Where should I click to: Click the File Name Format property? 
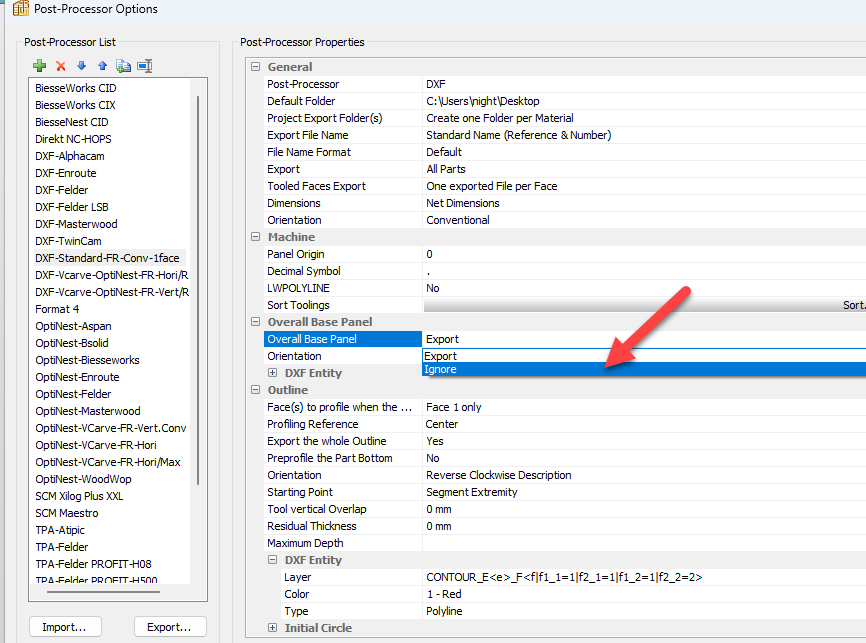point(309,152)
